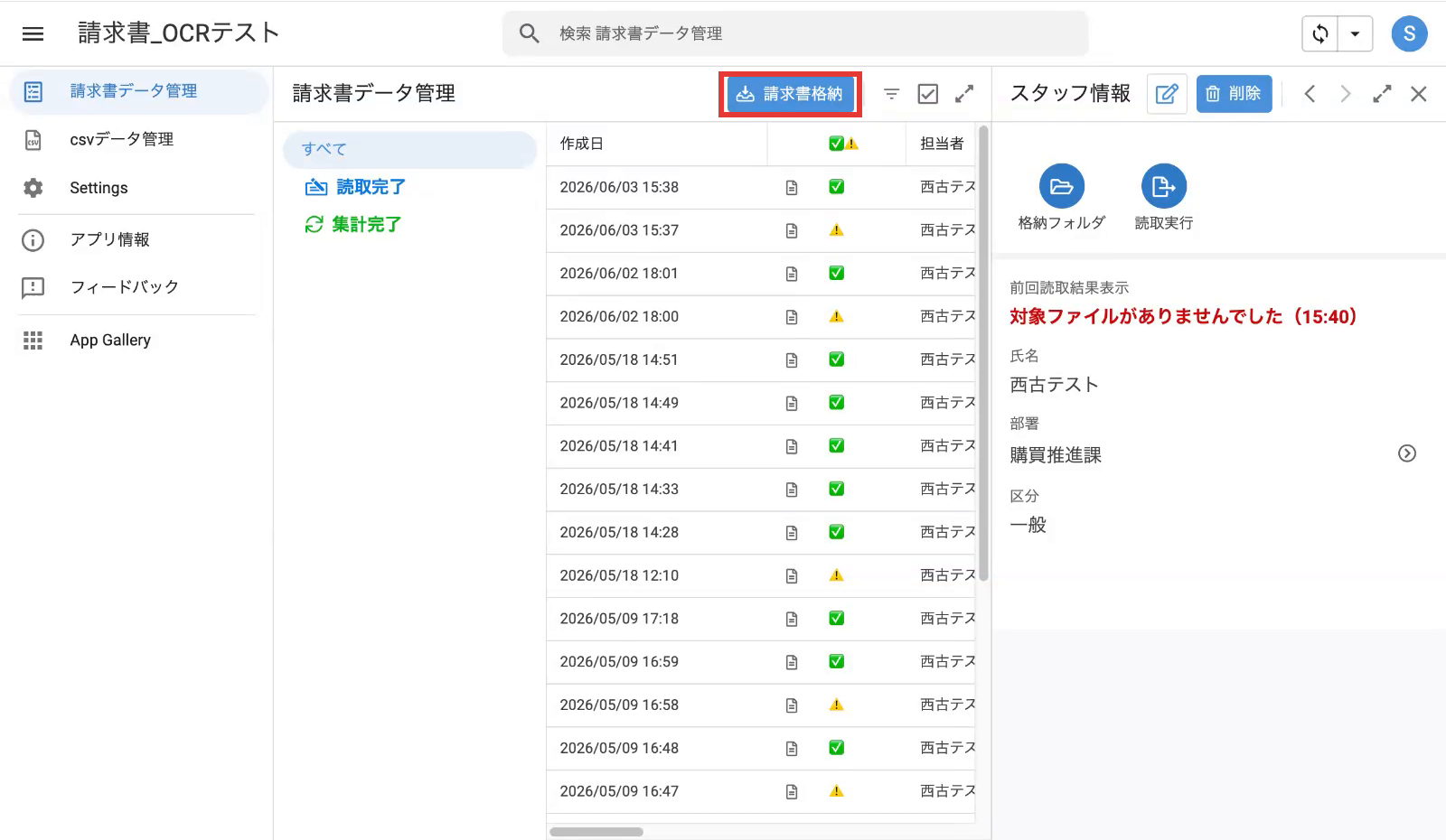Select the 読取完了 filter
The image size is (1446, 840).
click(x=354, y=187)
